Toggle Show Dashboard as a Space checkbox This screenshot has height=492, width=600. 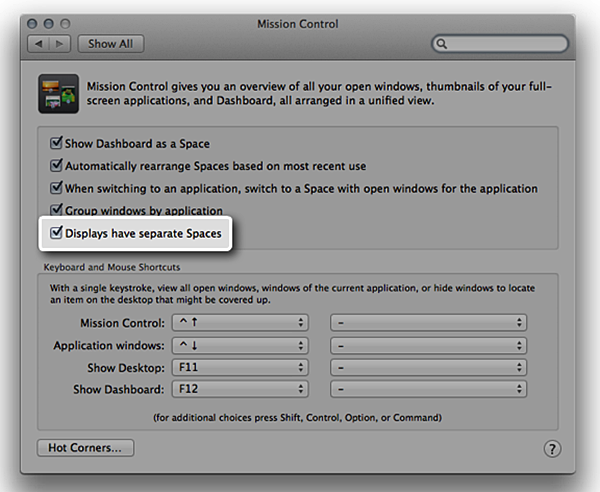[56, 143]
